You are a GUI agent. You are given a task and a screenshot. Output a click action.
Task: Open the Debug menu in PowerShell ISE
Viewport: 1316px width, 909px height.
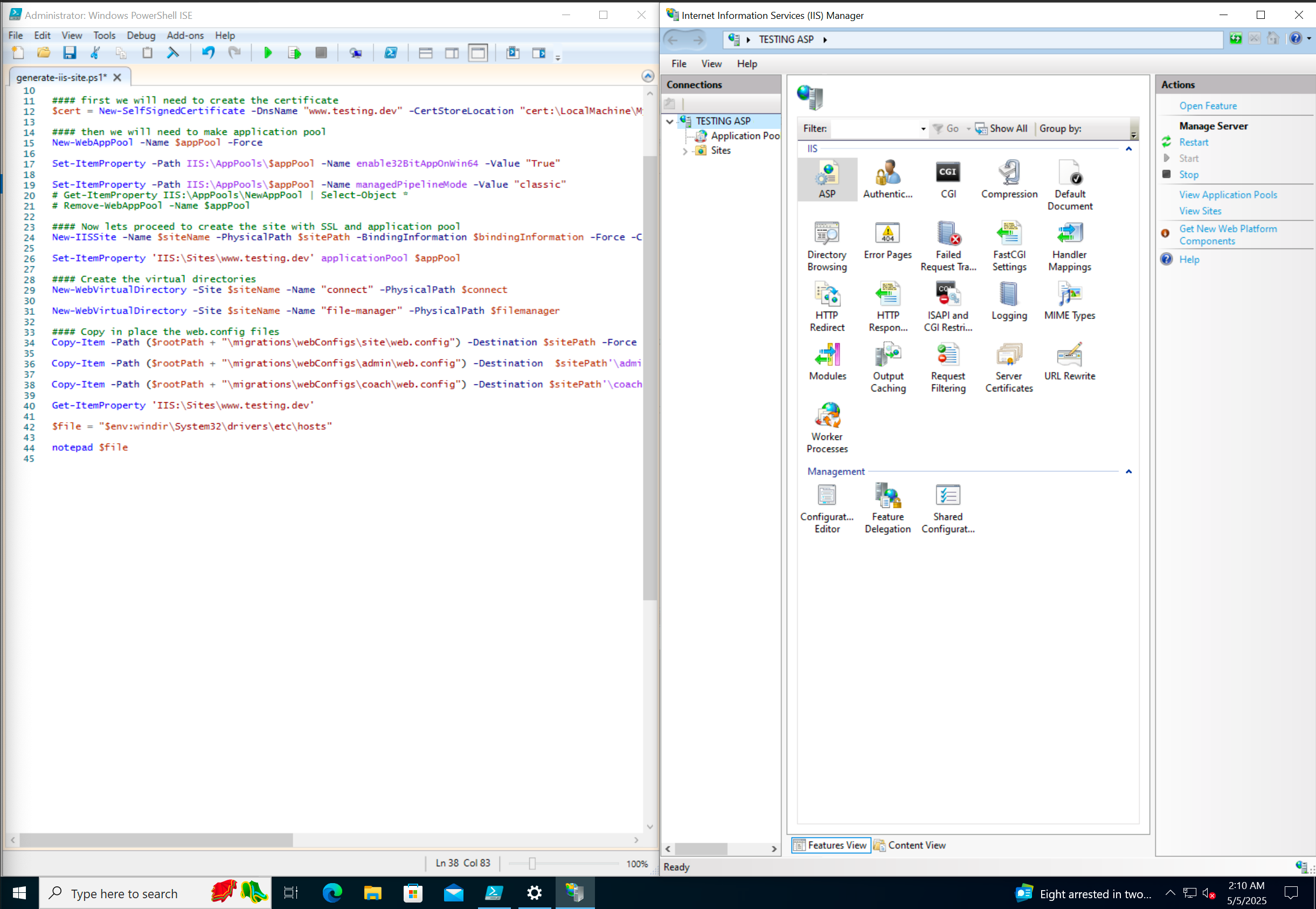[141, 35]
